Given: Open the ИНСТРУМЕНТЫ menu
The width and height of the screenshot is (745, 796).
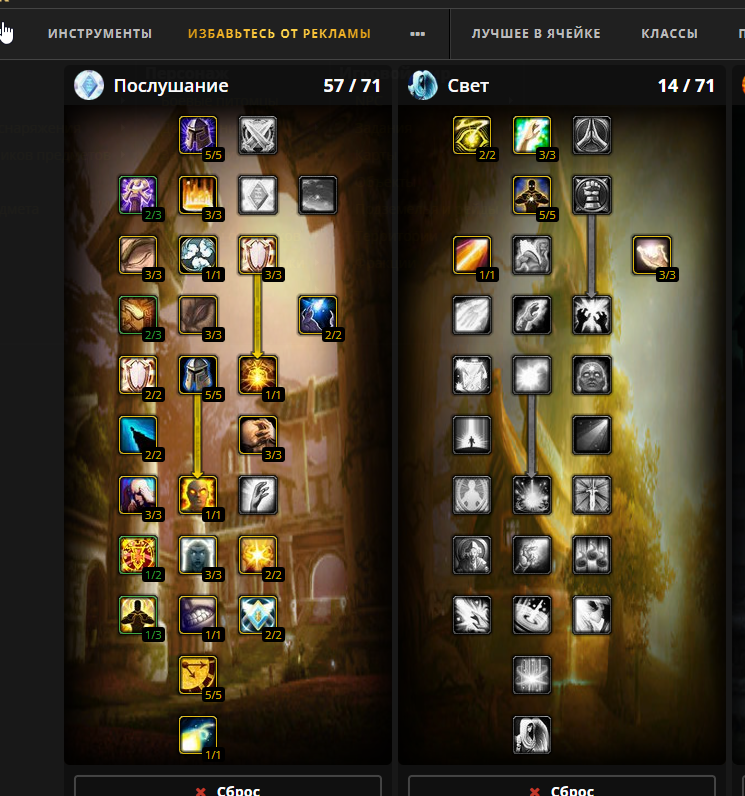Looking at the screenshot, I should click(x=100, y=34).
